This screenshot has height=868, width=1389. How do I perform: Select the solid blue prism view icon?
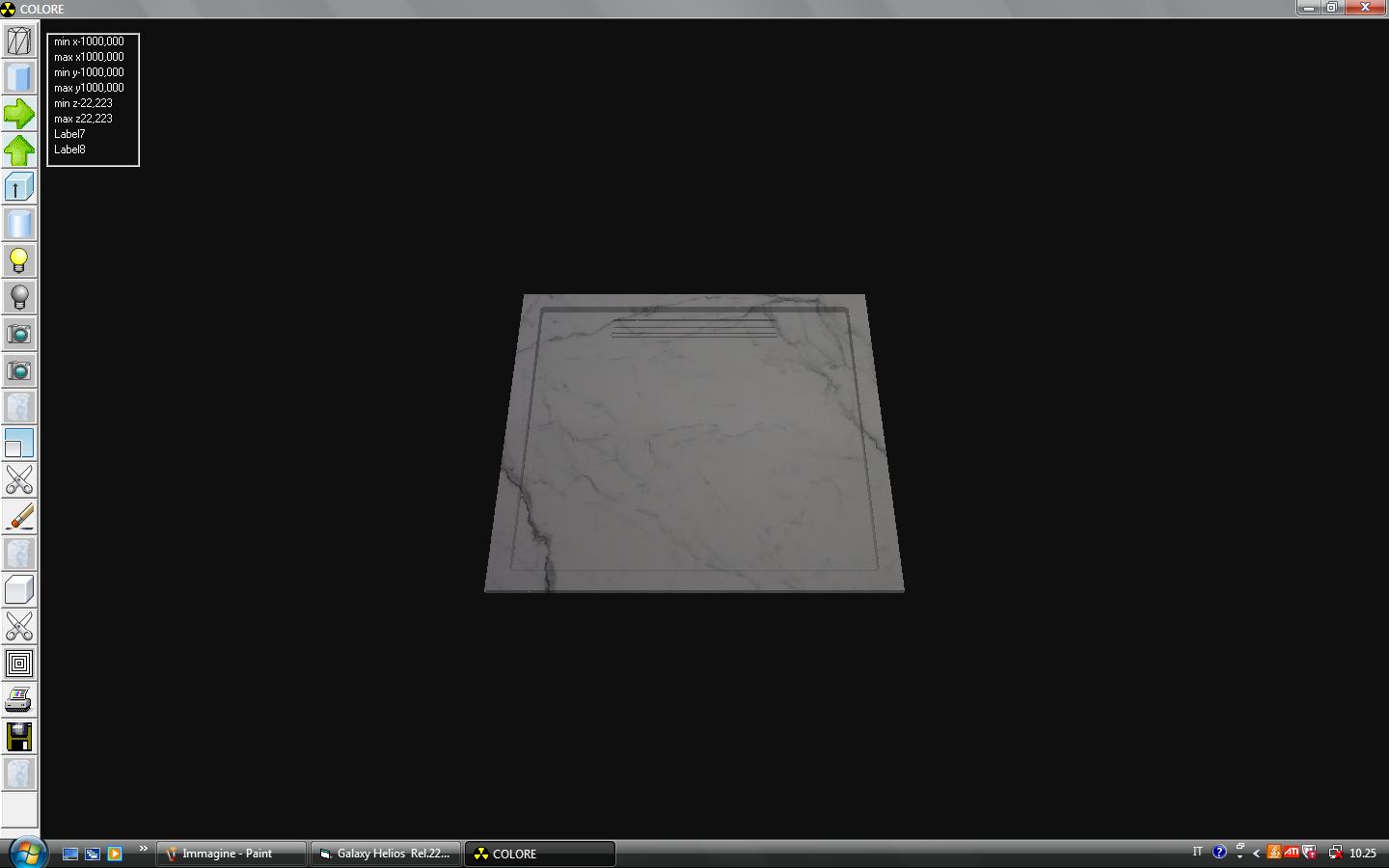click(19, 77)
